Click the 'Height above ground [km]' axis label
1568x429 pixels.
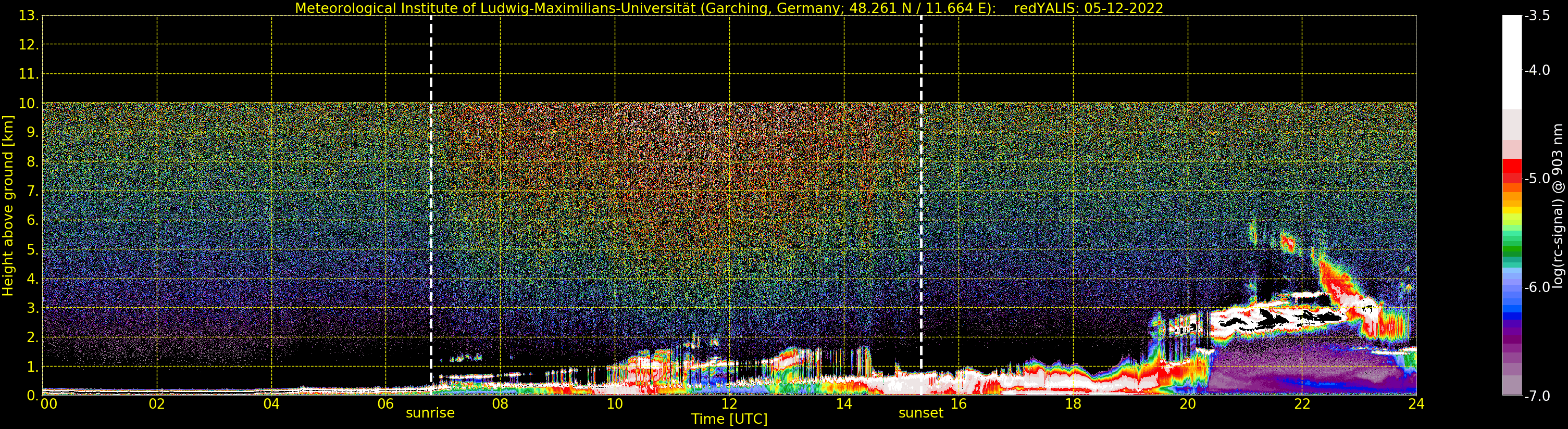pos(8,206)
